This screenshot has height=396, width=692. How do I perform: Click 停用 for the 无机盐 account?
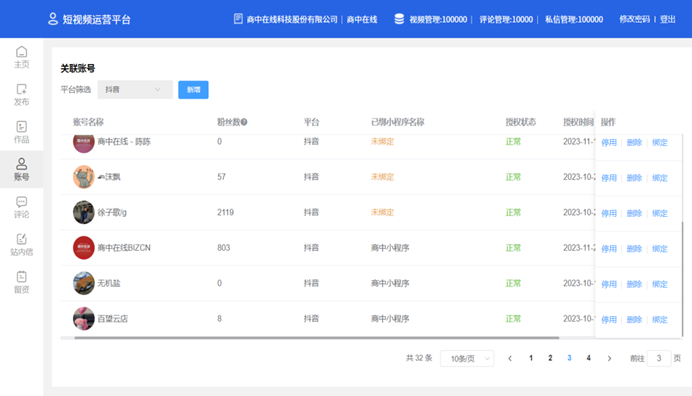pos(609,284)
